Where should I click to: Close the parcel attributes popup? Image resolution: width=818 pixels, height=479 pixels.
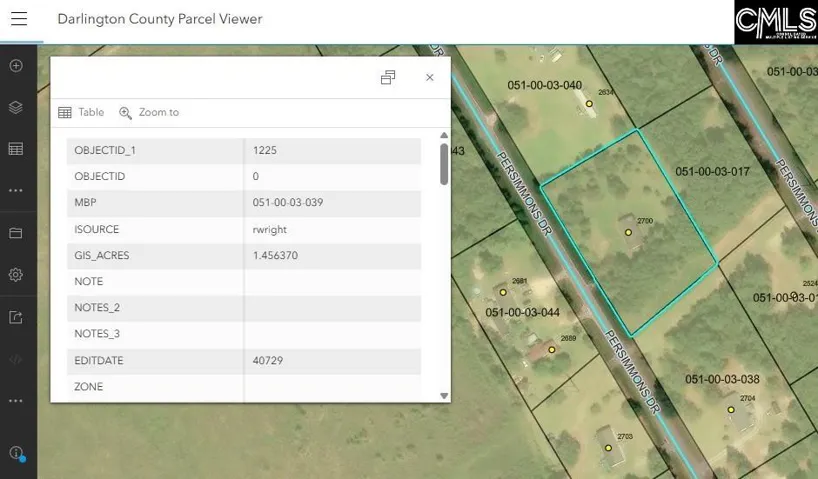click(x=430, y=78)
